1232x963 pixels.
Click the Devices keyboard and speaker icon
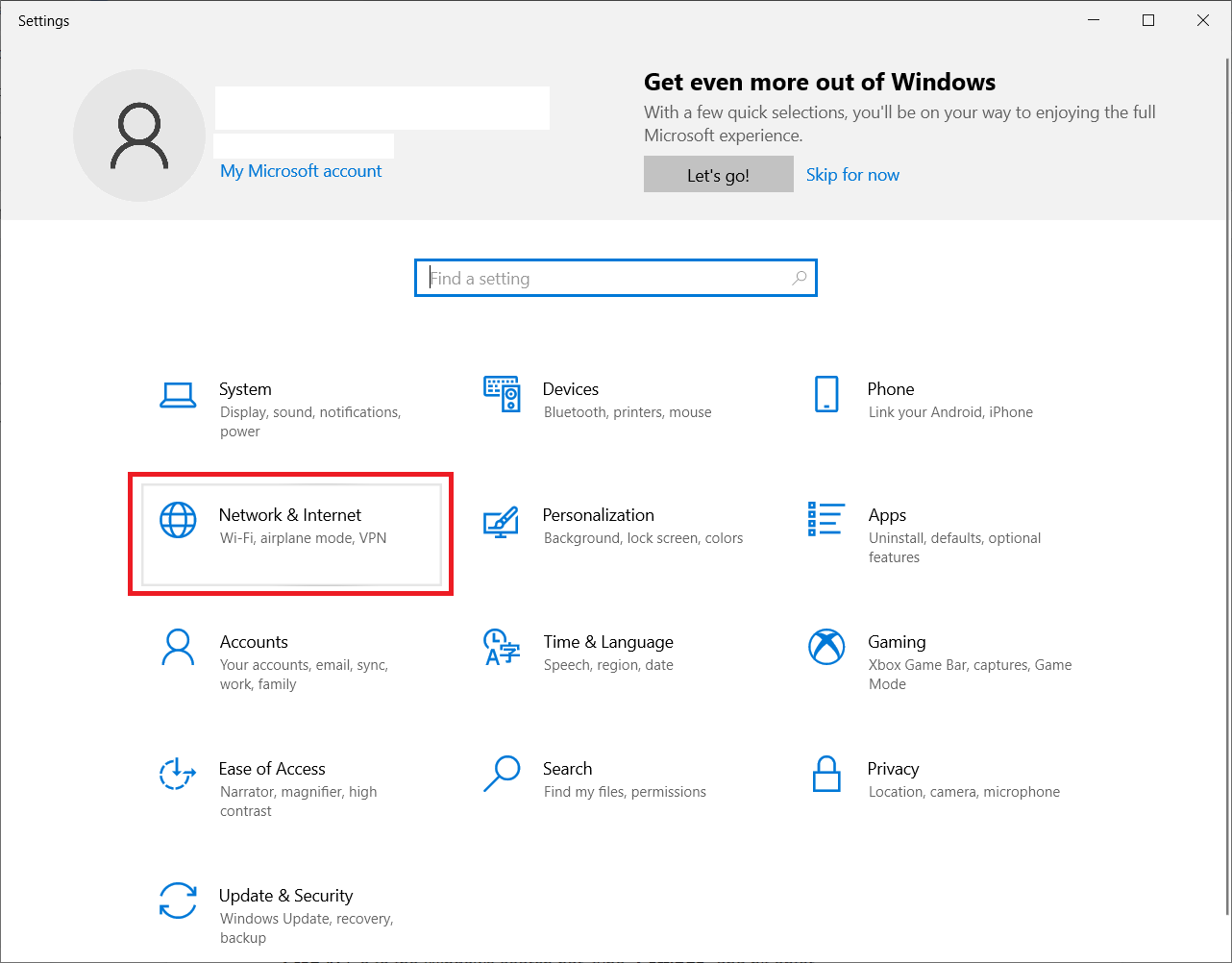(502, 394)
